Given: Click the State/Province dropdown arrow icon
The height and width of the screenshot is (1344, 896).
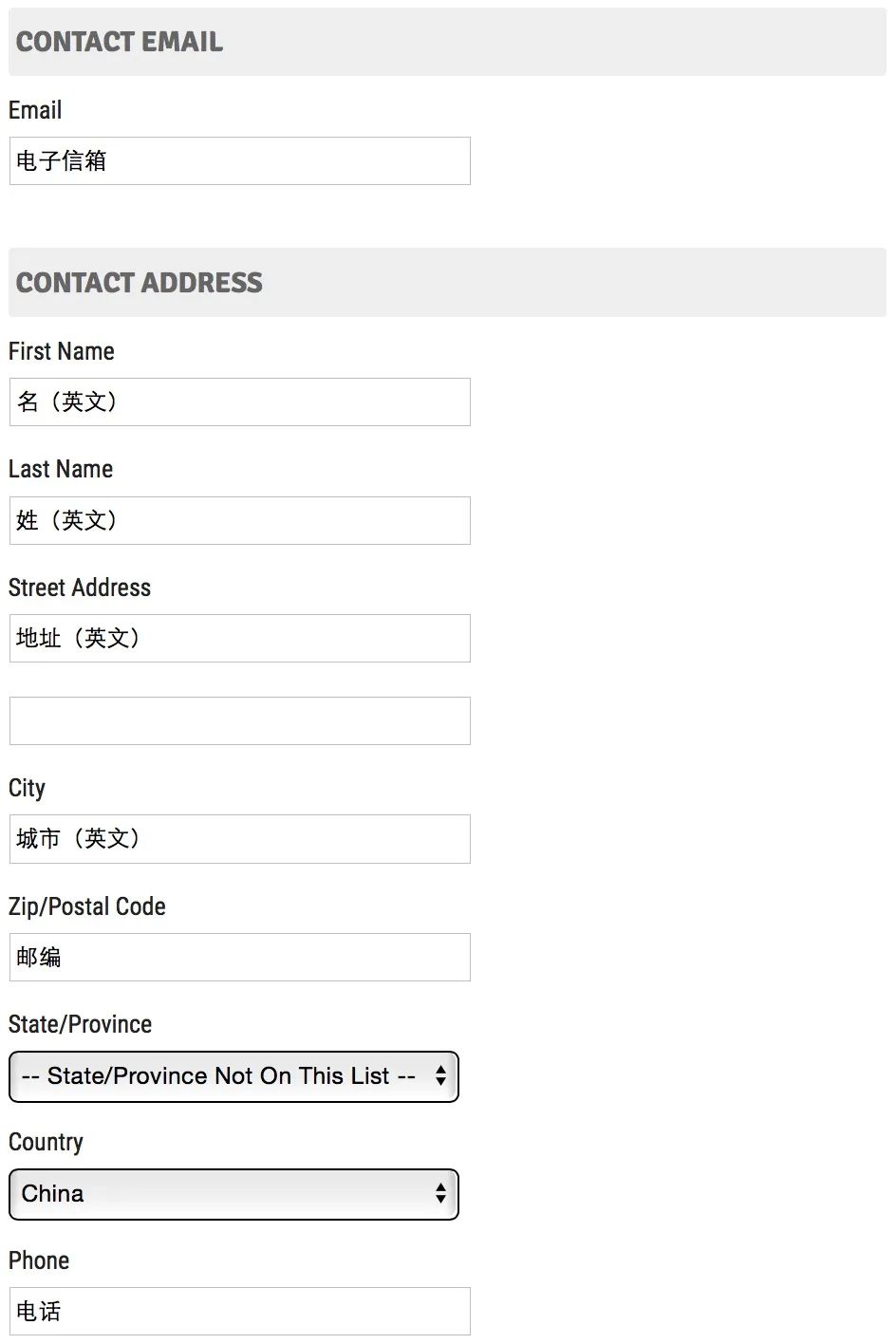Looking at the screenshot, I should coord(440,1075).
